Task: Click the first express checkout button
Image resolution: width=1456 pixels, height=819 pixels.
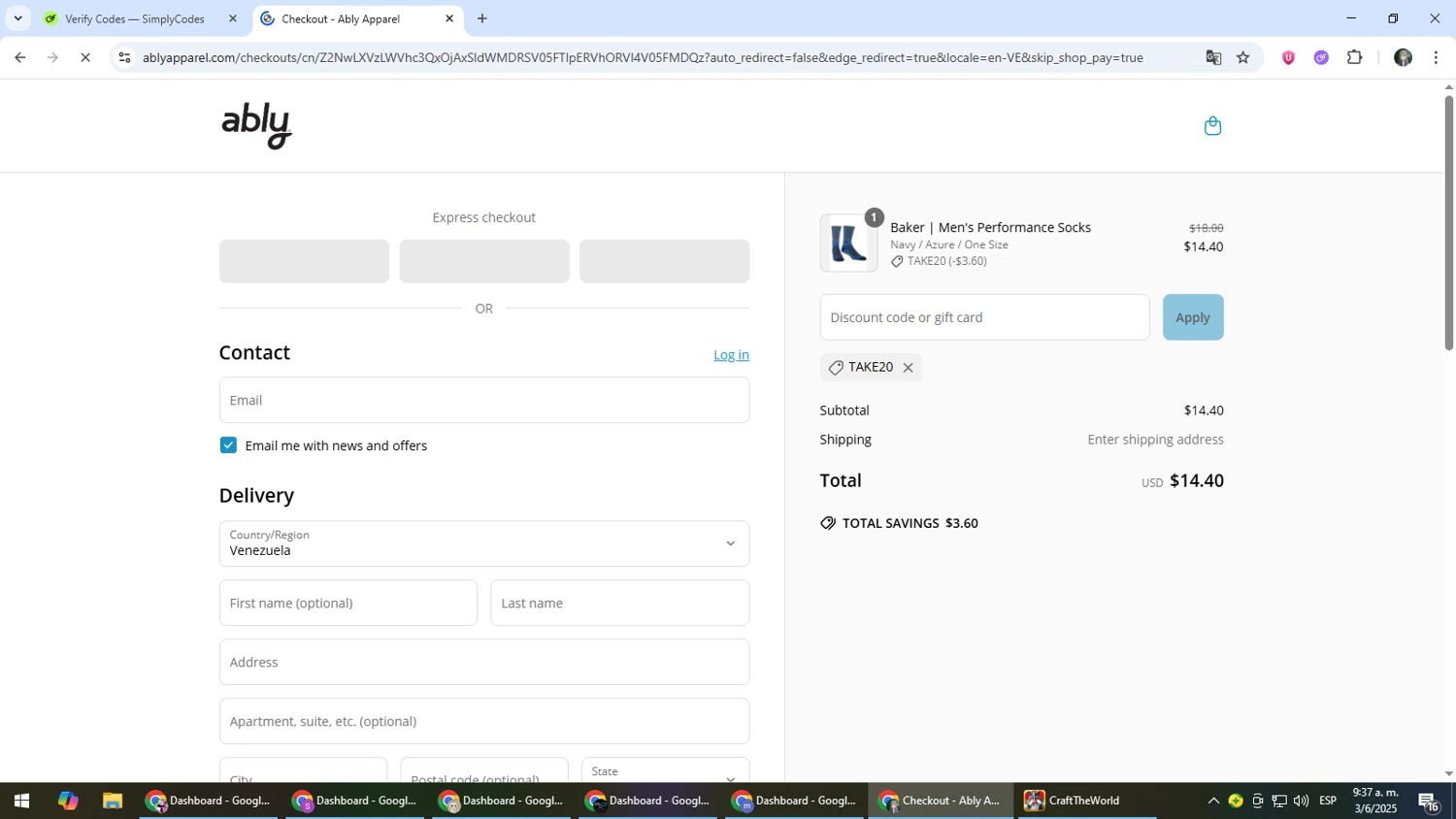Action: coord(304,261)
